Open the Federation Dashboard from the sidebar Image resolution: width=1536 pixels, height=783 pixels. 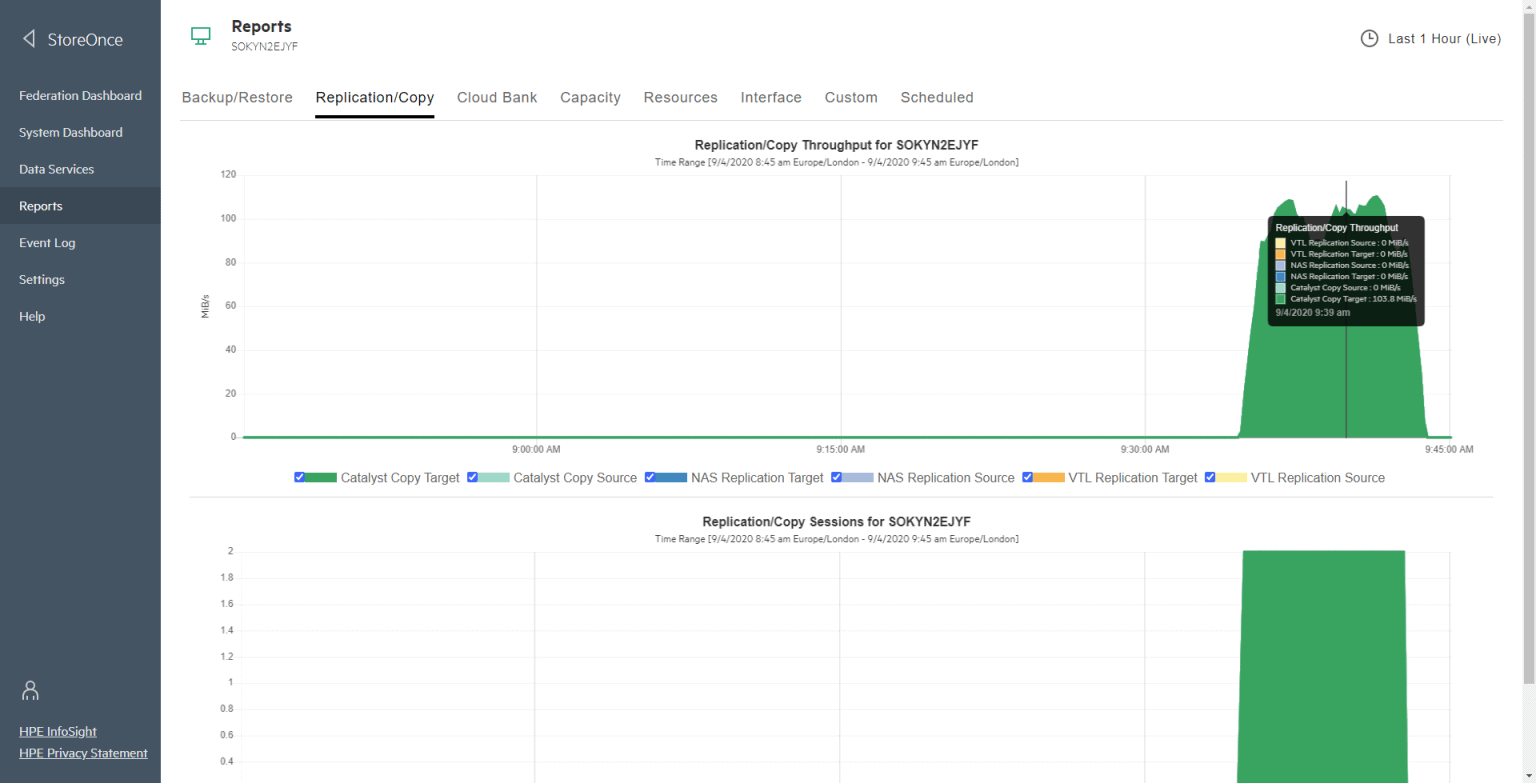pyautogui.click(x=80, y=95)
